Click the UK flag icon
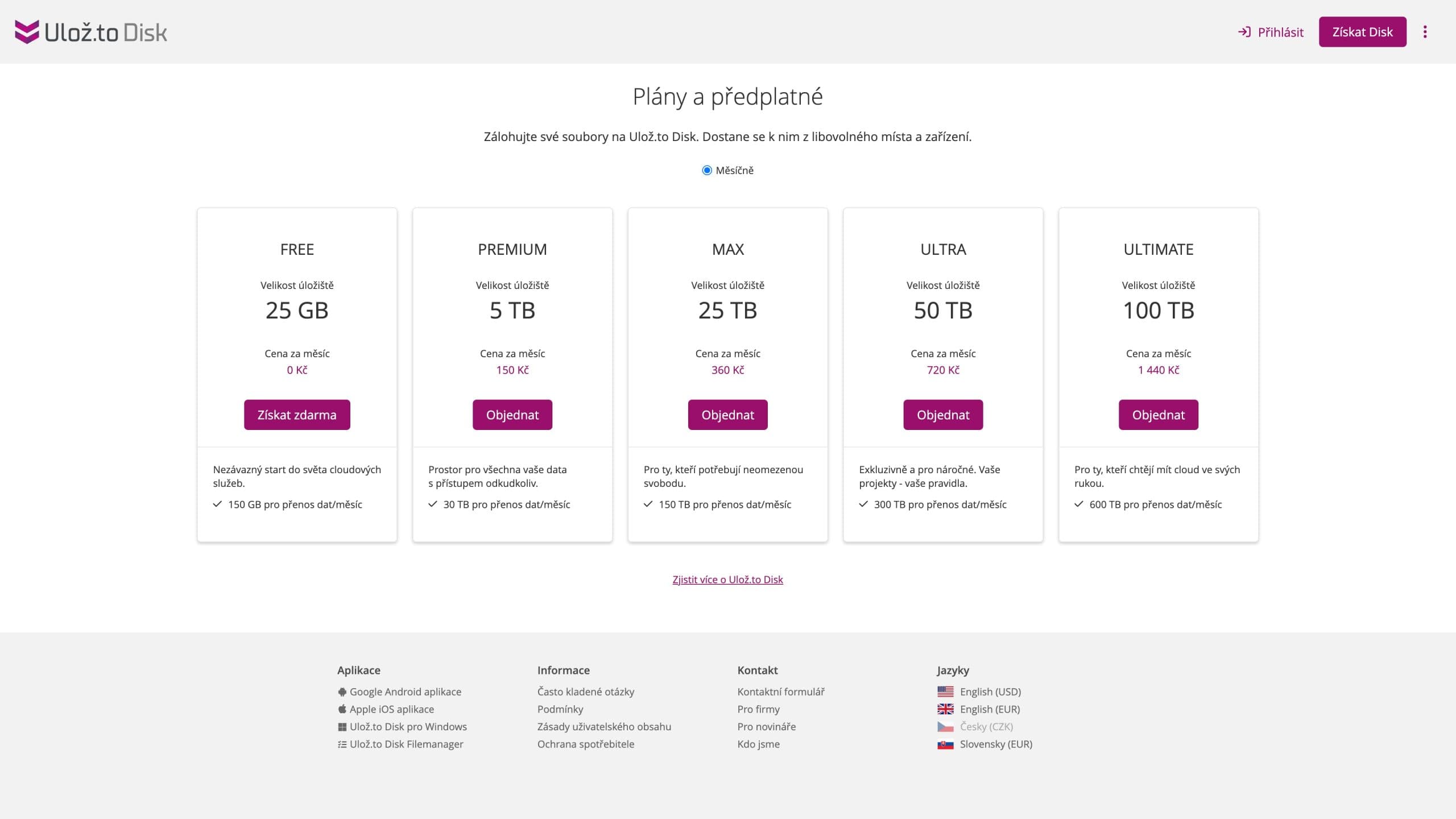1456x819 pixels. click(x=945, y=709)
